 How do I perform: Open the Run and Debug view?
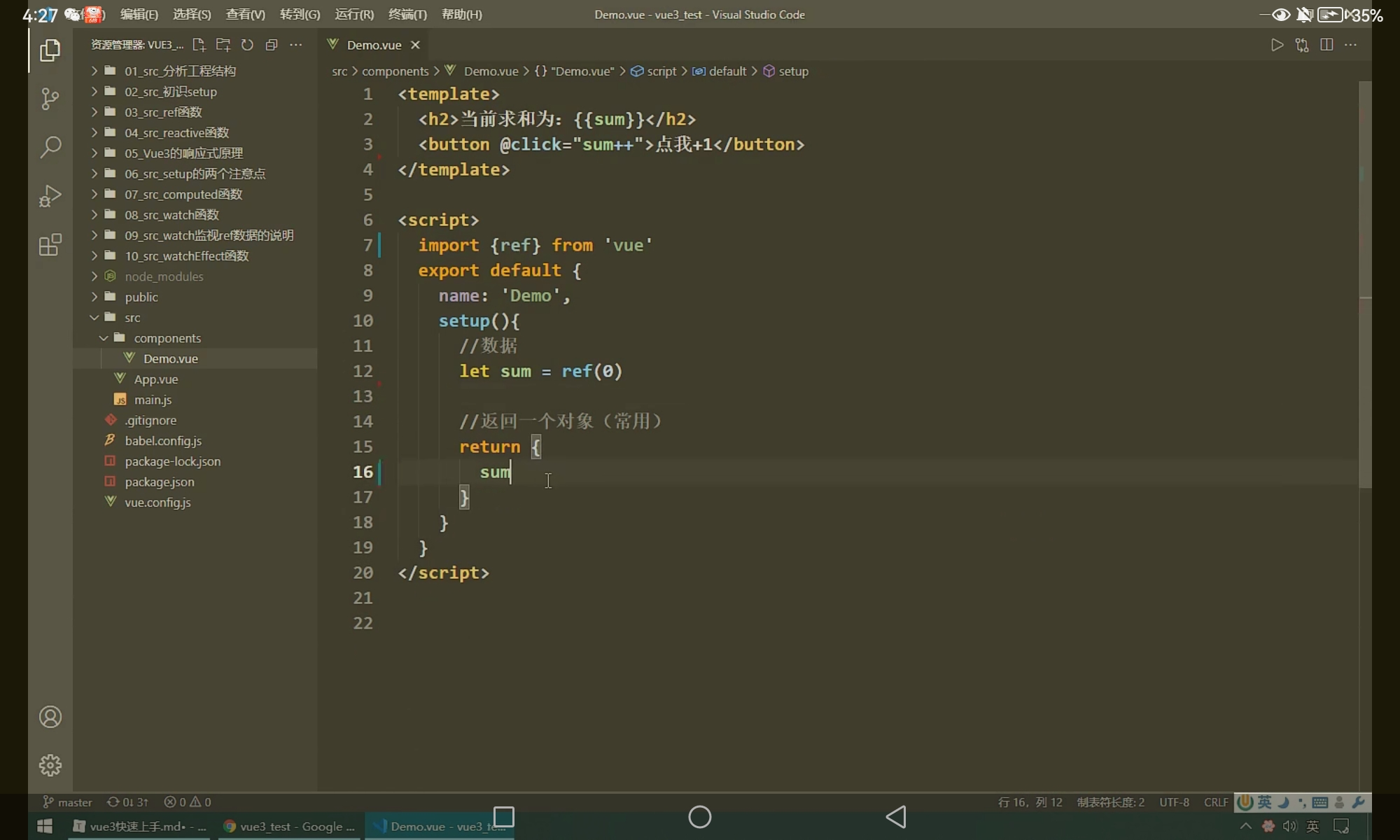tap(50, 196)
